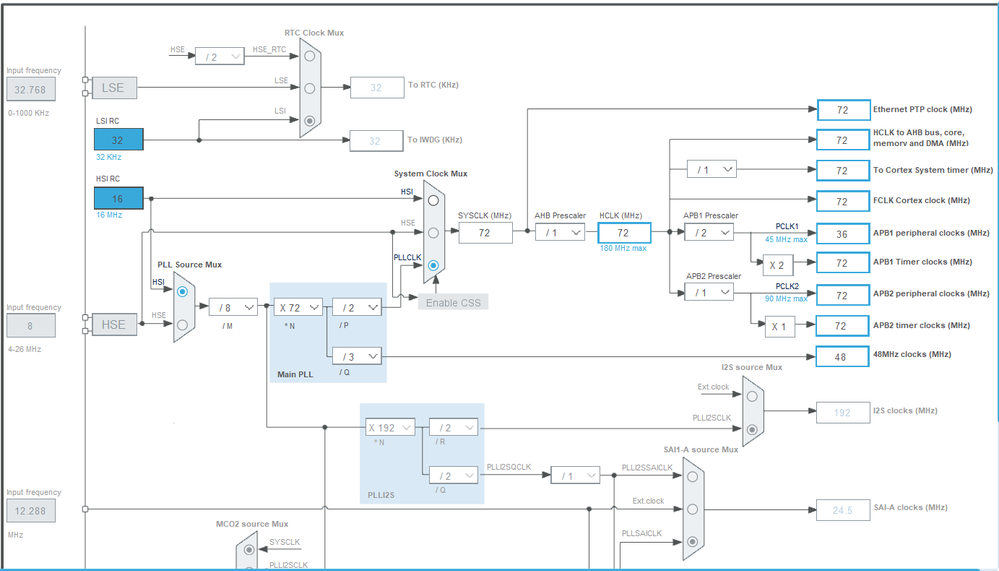This screenshot has height=571, width=999.
Task: Select PLLI2SCLK in I2S source Mux
Action: click(752, 429)
